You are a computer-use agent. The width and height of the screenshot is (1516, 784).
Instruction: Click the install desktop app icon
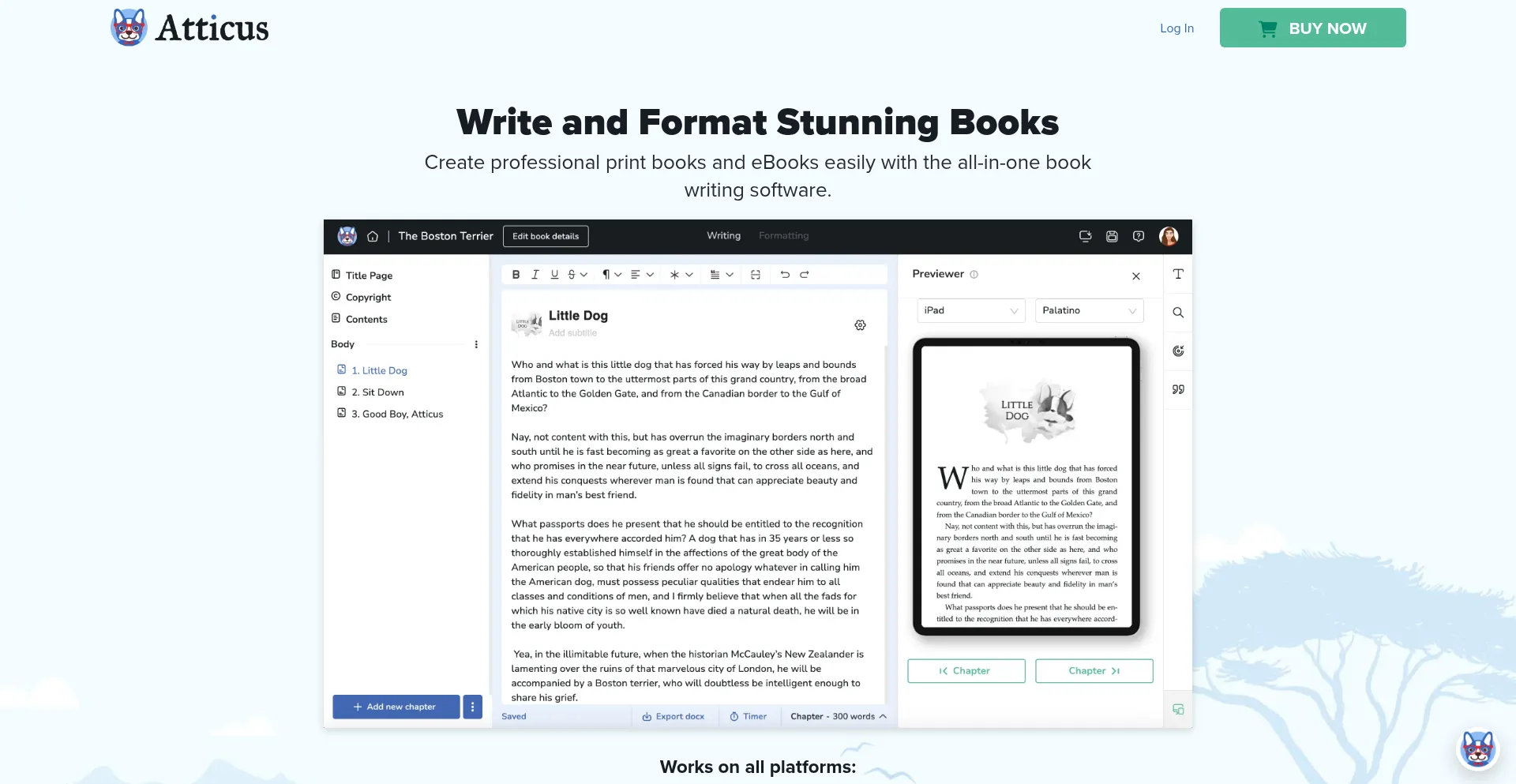tap(1086, 236)
